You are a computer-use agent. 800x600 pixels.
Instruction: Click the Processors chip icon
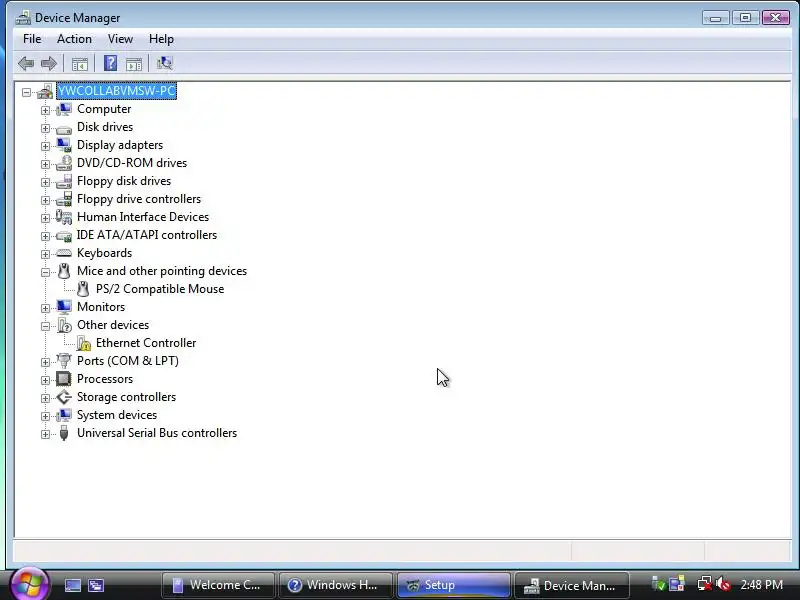[64, 379]
